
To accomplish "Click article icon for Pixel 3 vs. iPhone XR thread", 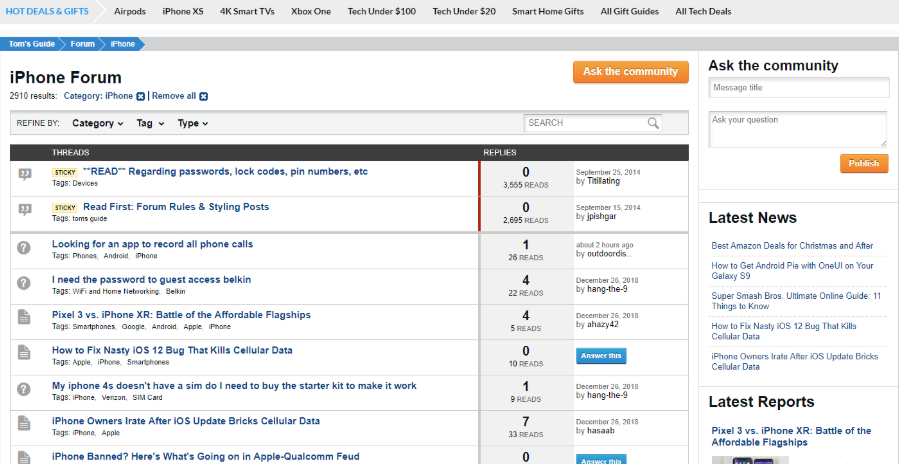I will click(x=24, y=317).
